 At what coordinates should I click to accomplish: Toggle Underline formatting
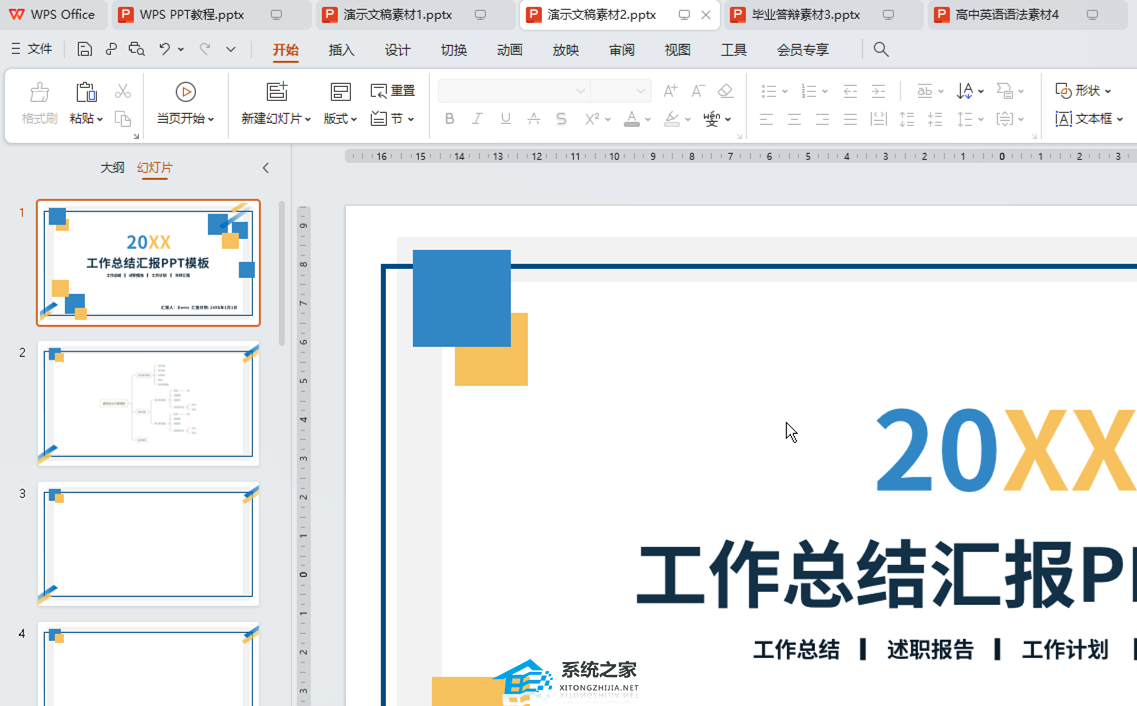(x=505, y=119)
